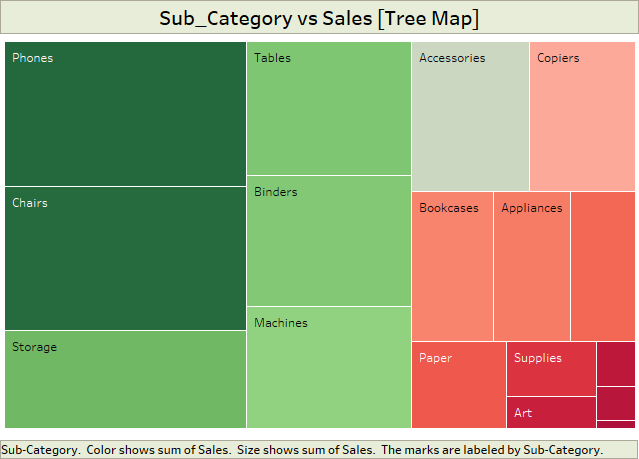The image size is (639, 459).
Task: Select the Binders treemap tile
Action: tap(328, 241)
